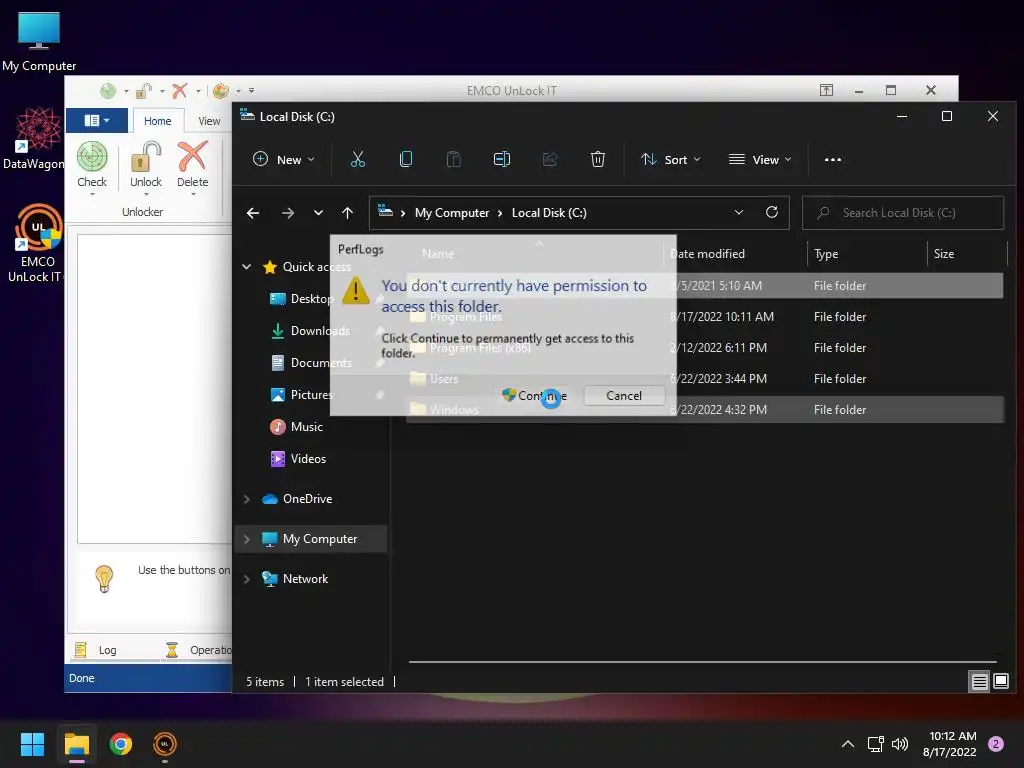Sort by the Size column header

click(967, 253)
